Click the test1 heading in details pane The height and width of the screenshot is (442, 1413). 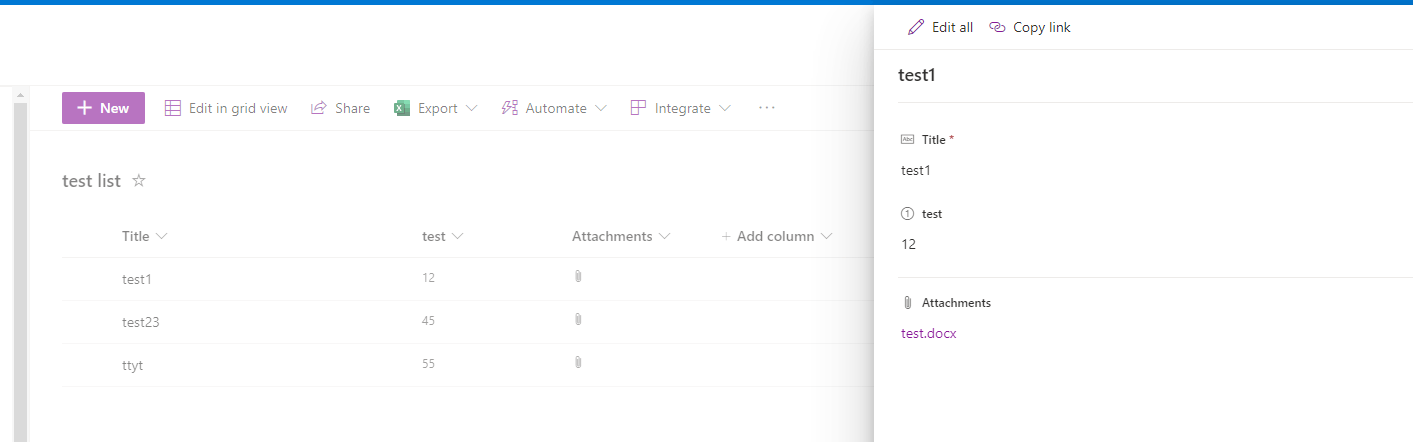[917, 76]
